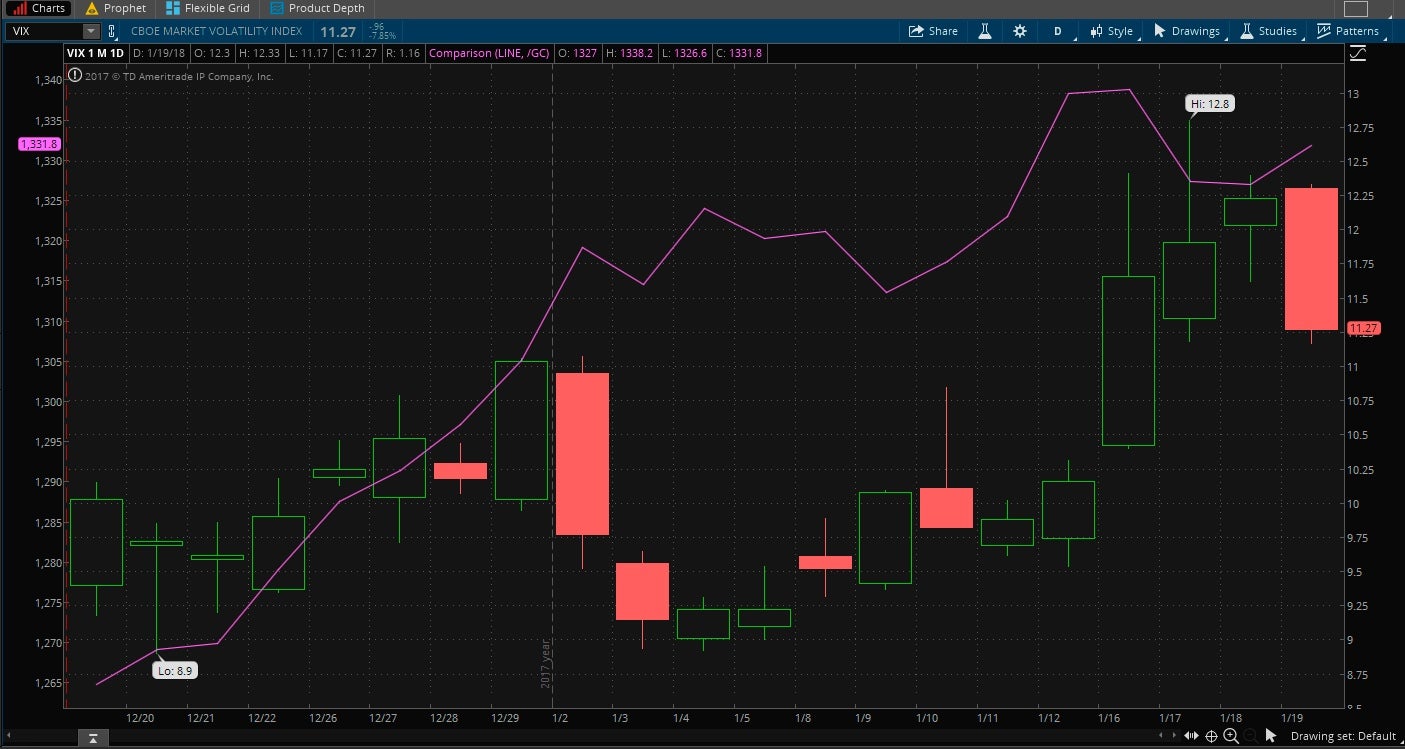This screenshot has height=749, width=1405.
Task: Open the Drawings menu
Action: pyautogui.click(x=1187, y=31)
